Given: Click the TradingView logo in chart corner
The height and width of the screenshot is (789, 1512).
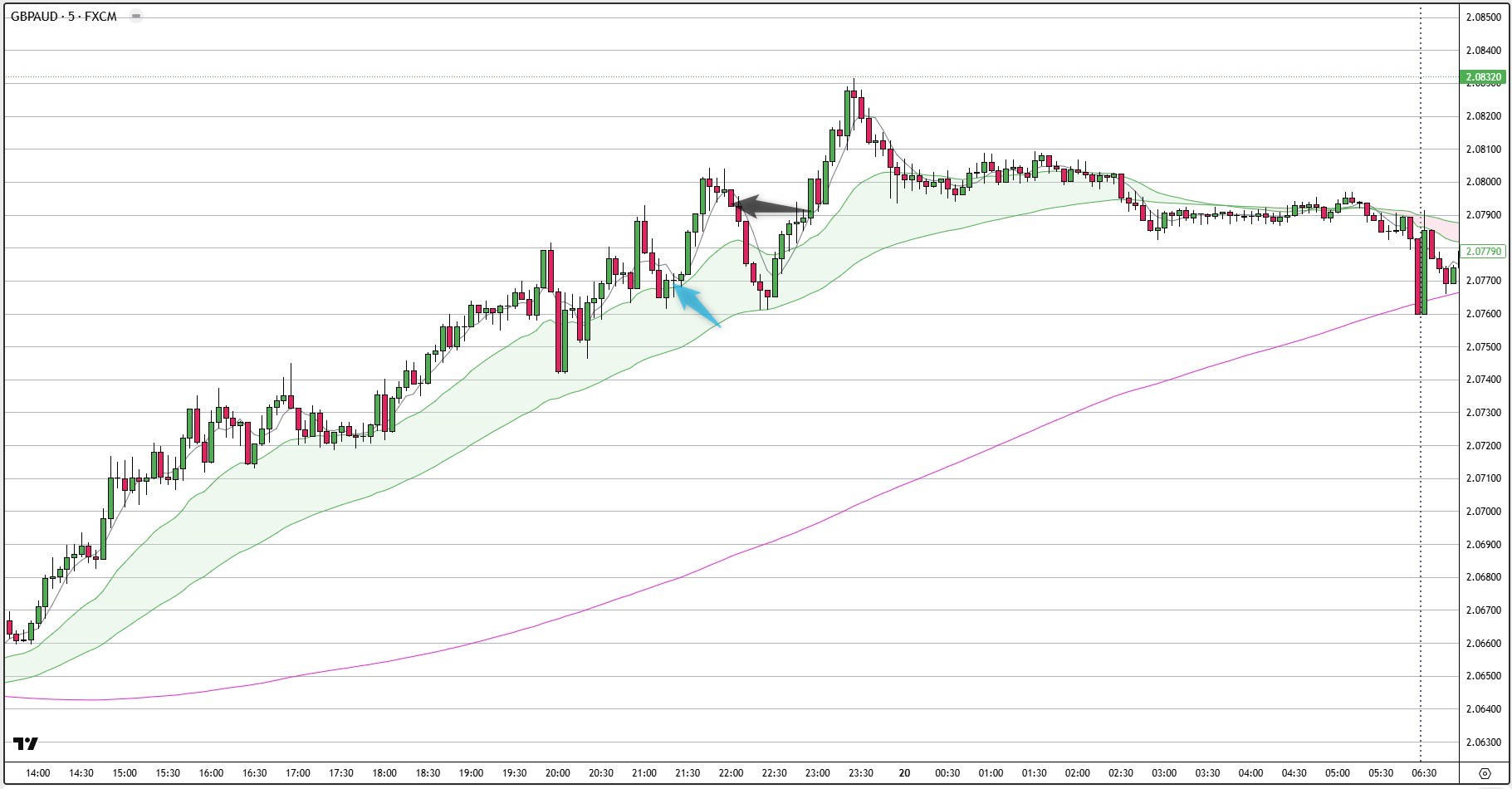Looking at the screenshot, I should click(x=26, y=743).
